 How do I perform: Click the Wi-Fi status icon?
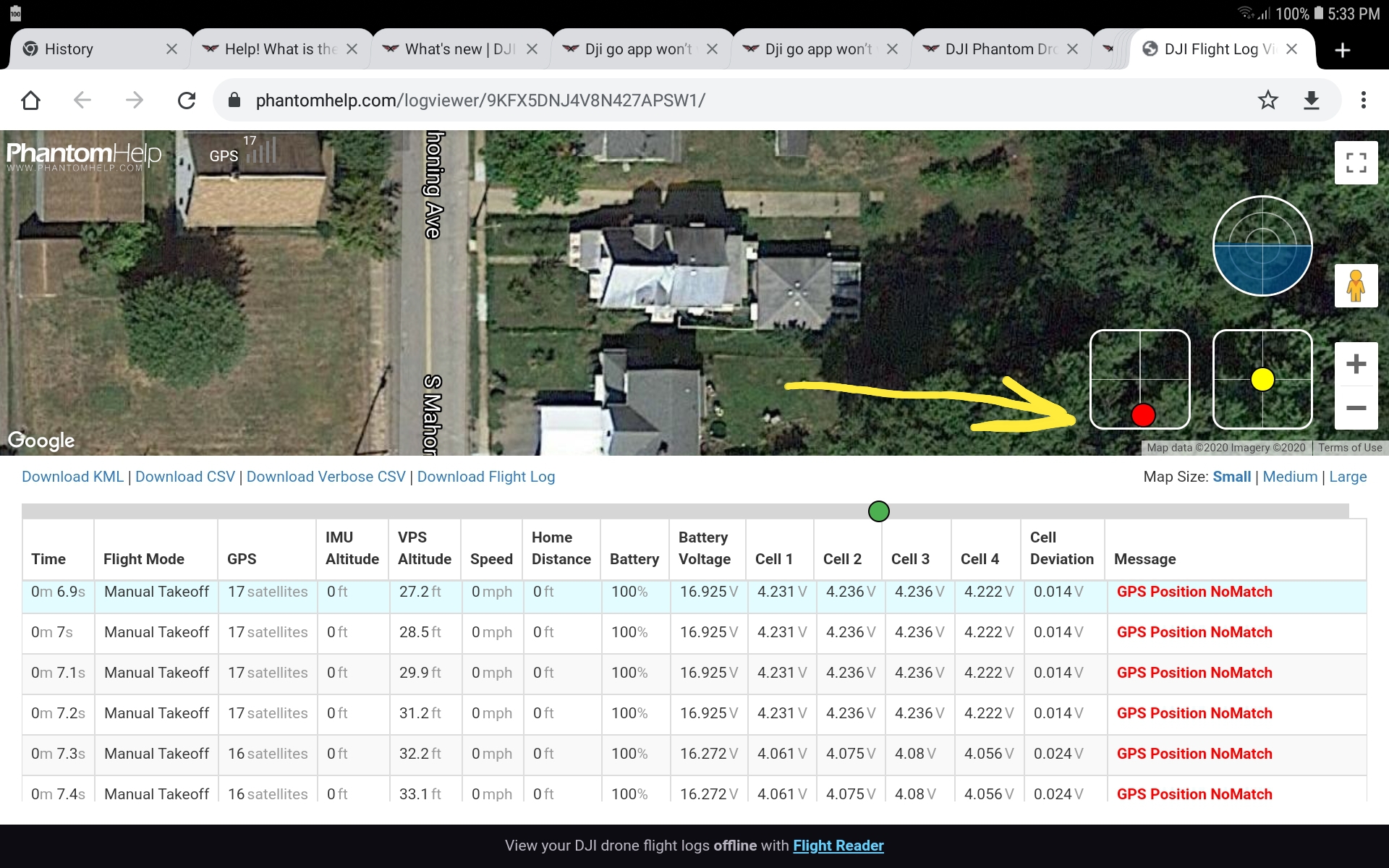[1245, 13]
